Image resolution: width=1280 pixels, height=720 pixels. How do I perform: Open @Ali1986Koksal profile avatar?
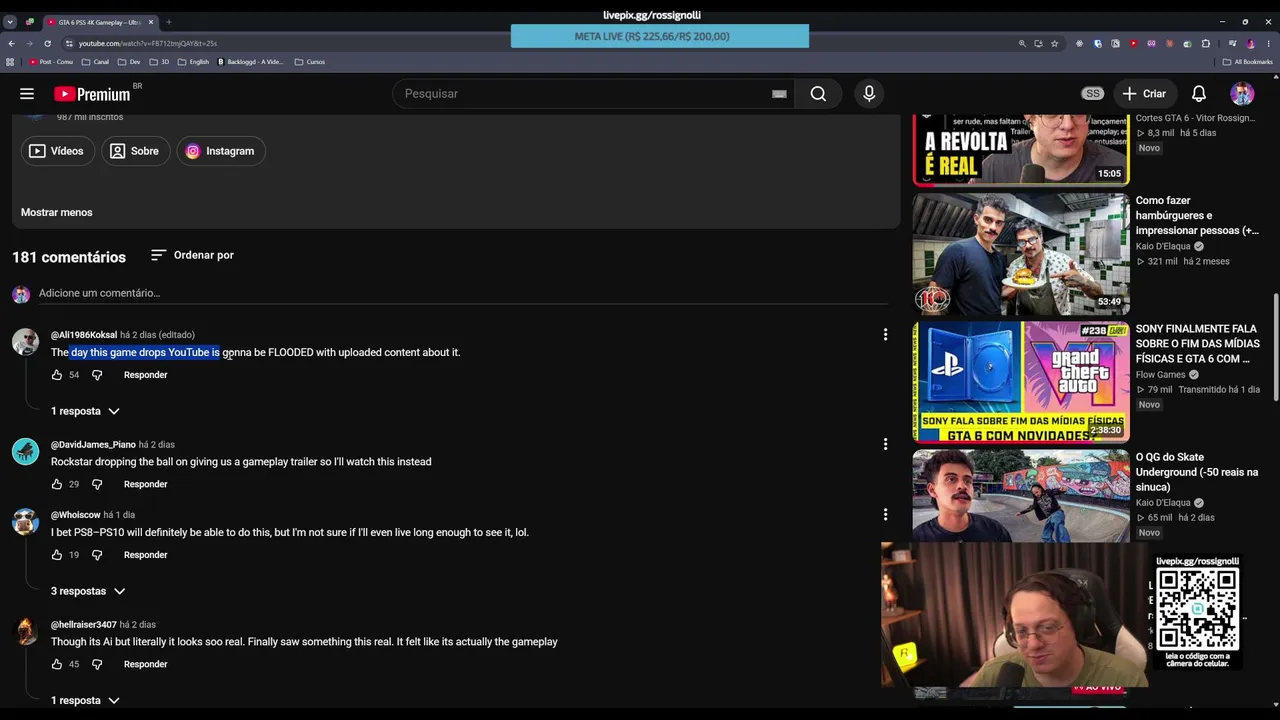click(x=25, y=341)
